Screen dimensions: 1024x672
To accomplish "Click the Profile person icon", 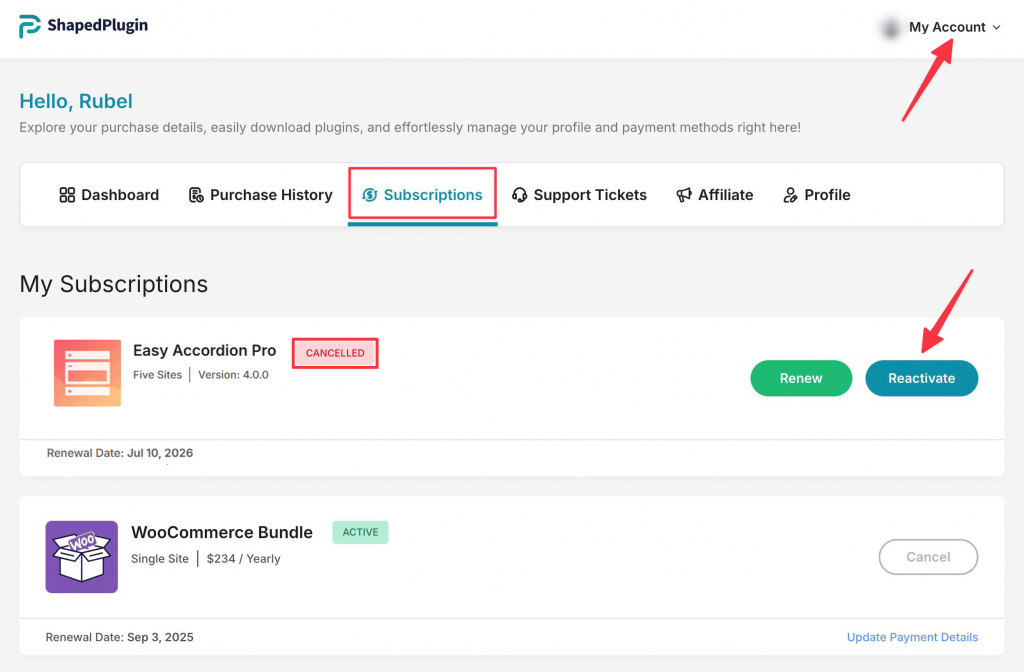I will click(x=791, y=195).
